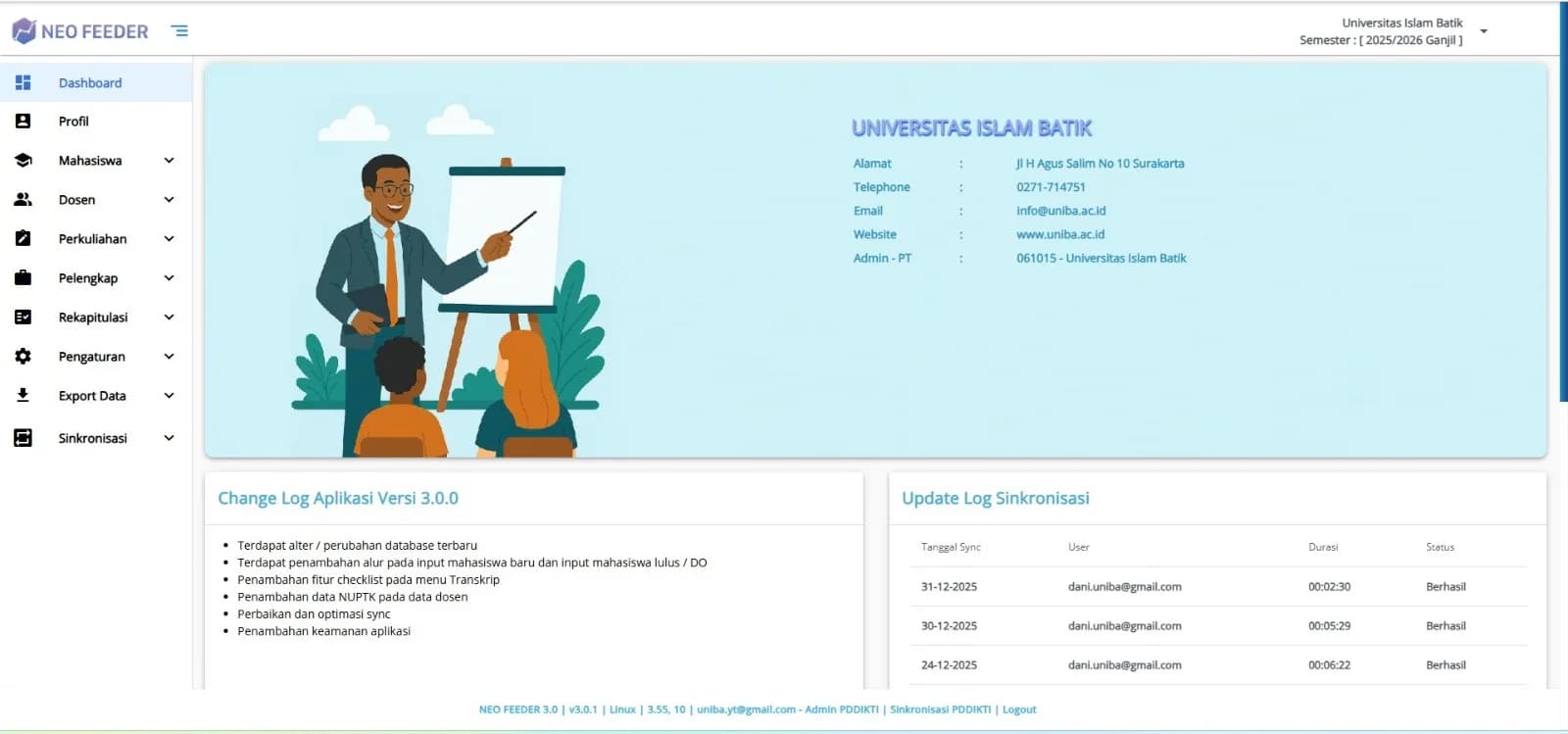Click the Mahasiswa graduation cap icon
The image size is (1568, 734).
pos(24,161)
